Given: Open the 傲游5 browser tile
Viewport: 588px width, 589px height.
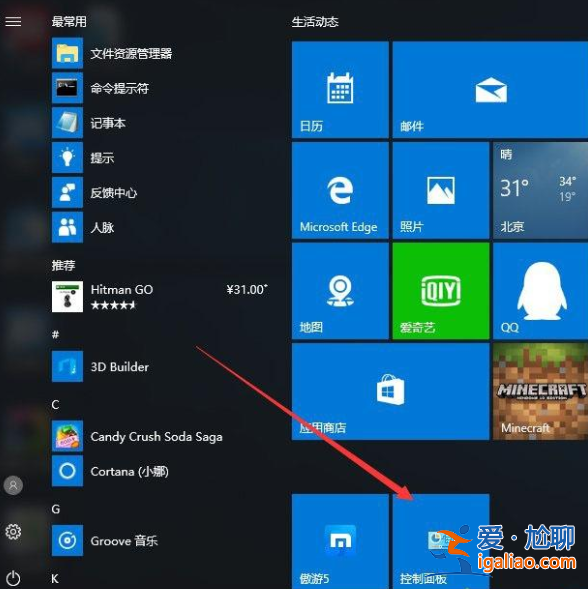Looking at the screenshot, I should tap(340, 541).
